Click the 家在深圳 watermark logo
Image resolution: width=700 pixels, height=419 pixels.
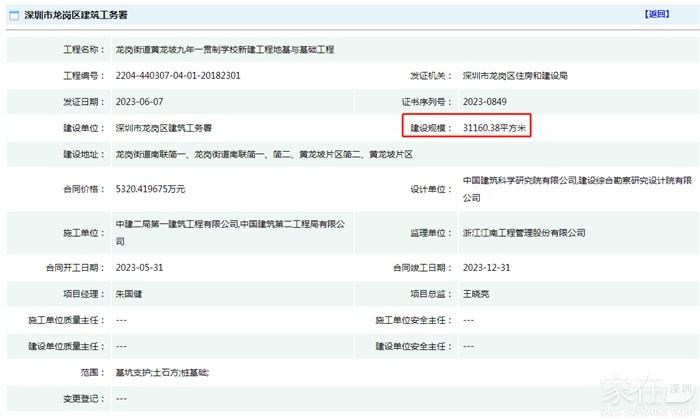click(x=638, y=396)
